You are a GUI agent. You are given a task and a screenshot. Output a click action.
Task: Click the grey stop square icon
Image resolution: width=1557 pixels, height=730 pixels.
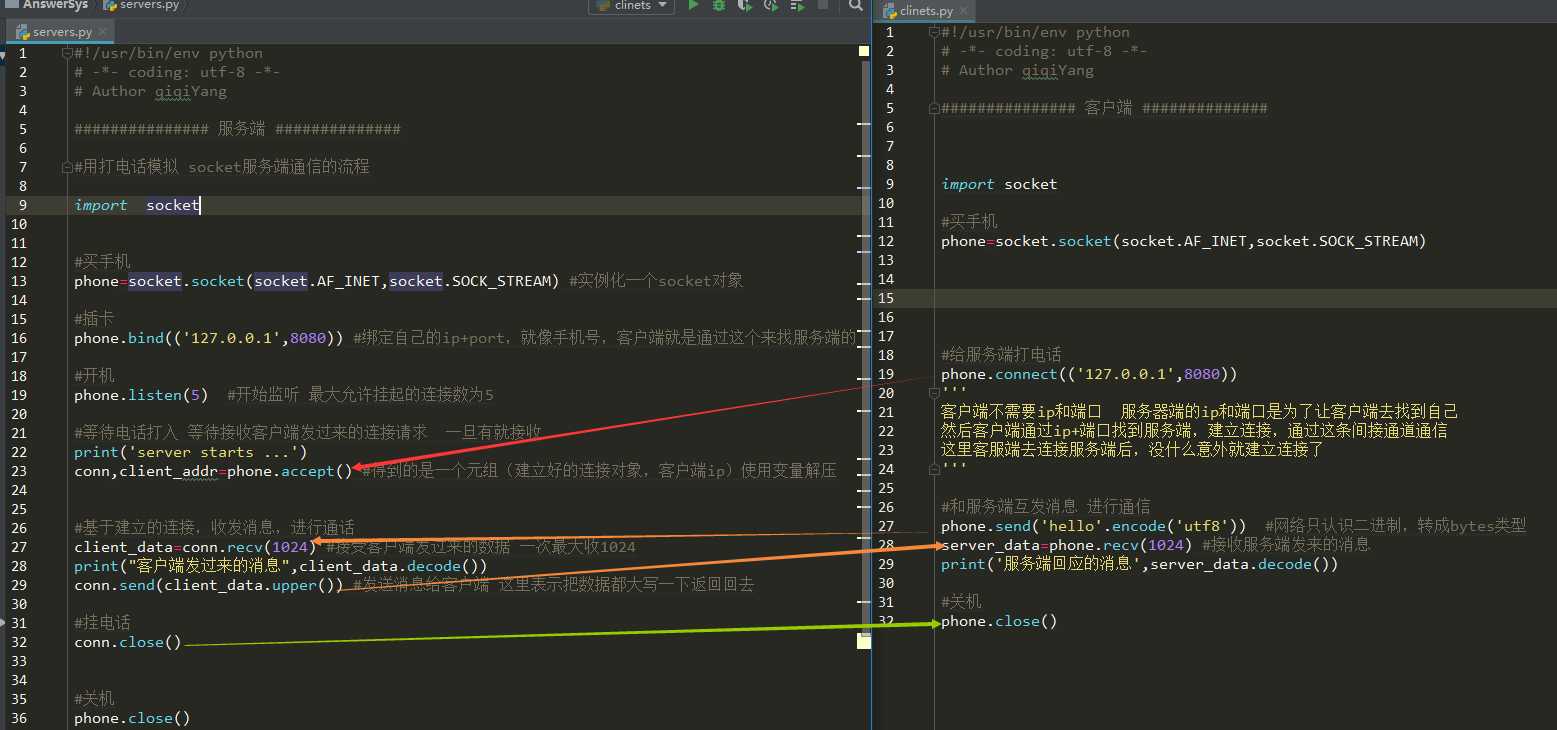[x=822, y=5]
